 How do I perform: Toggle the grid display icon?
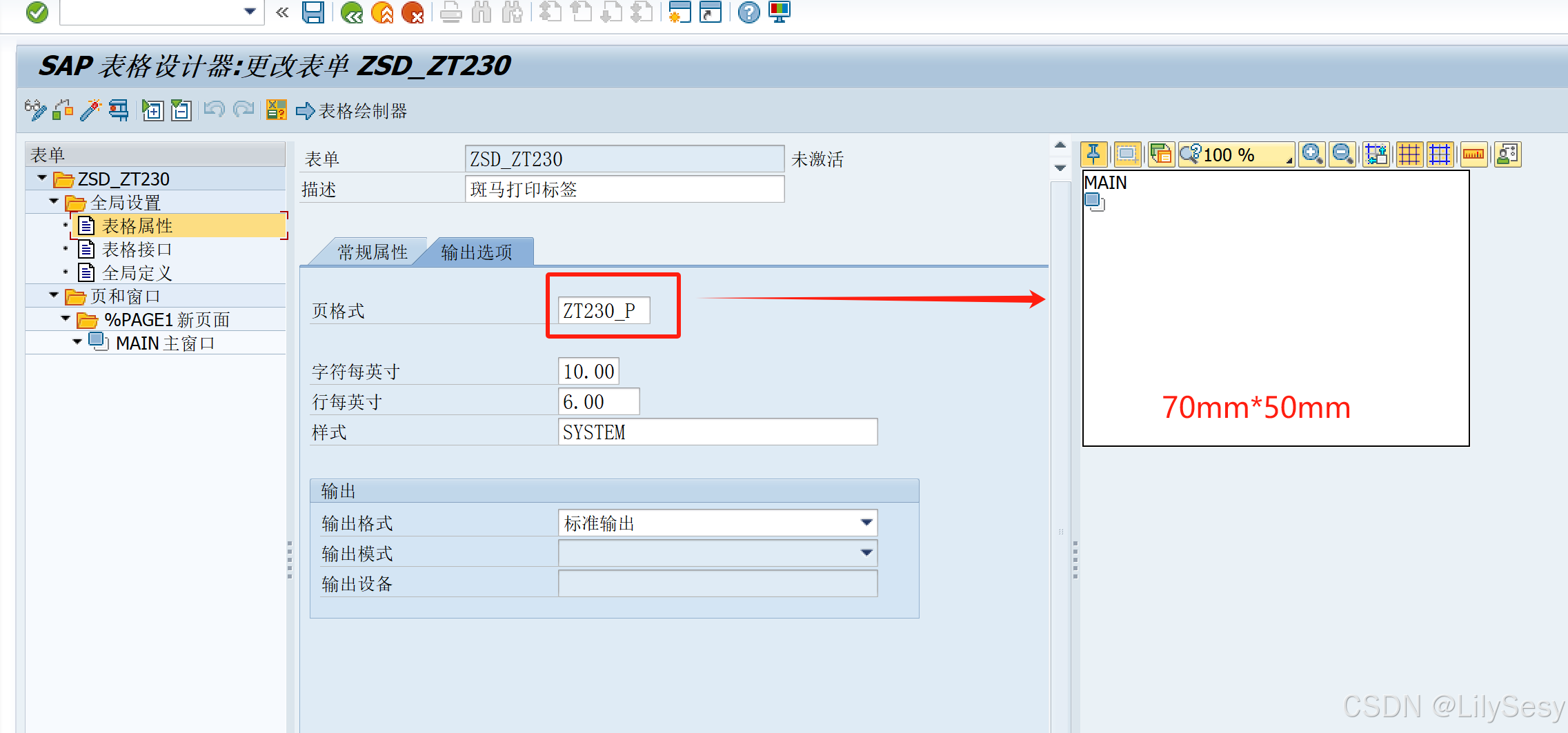point(1409,154)
